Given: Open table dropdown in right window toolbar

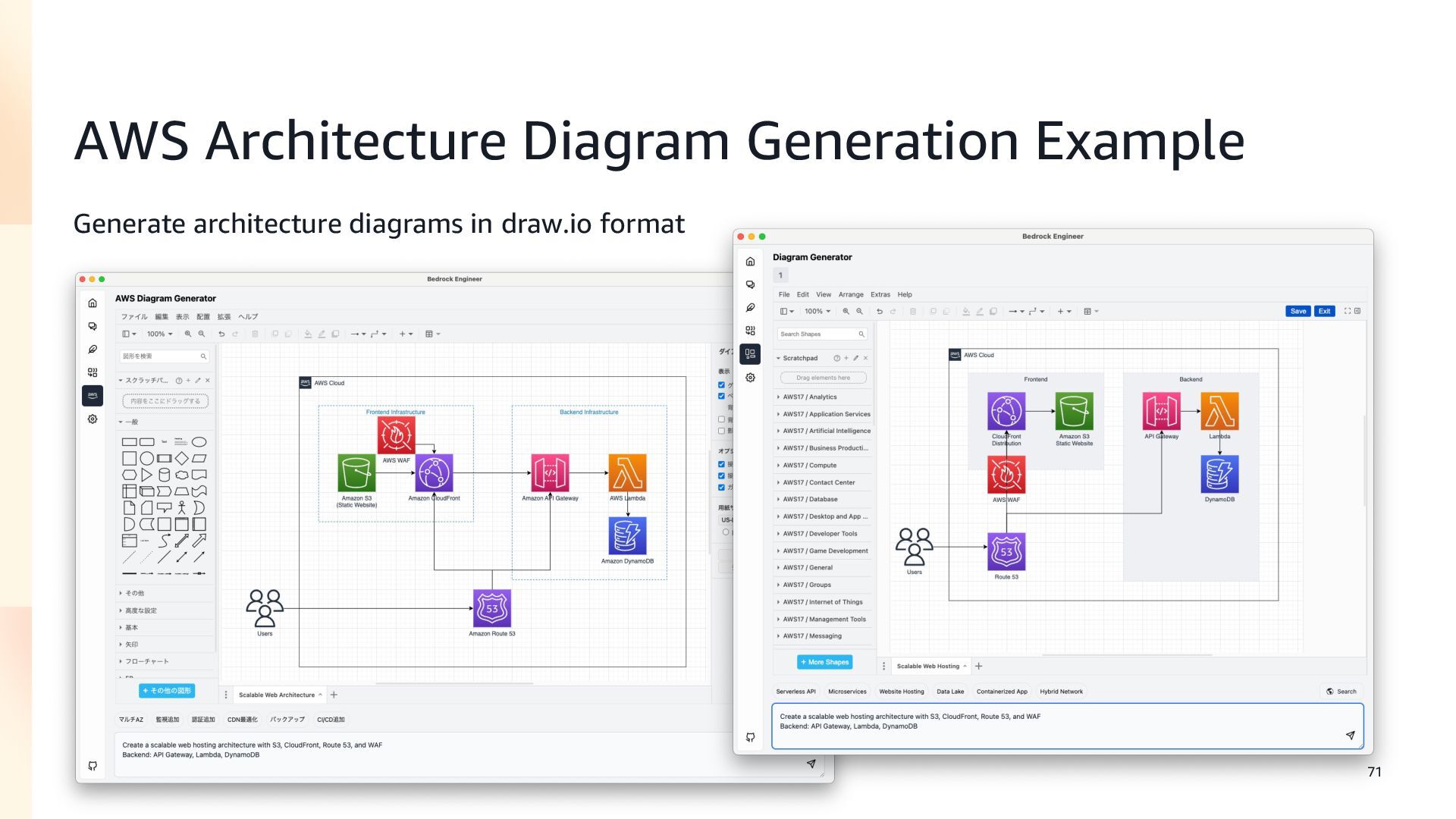Looking at the screenshot, I should 1091,312.
